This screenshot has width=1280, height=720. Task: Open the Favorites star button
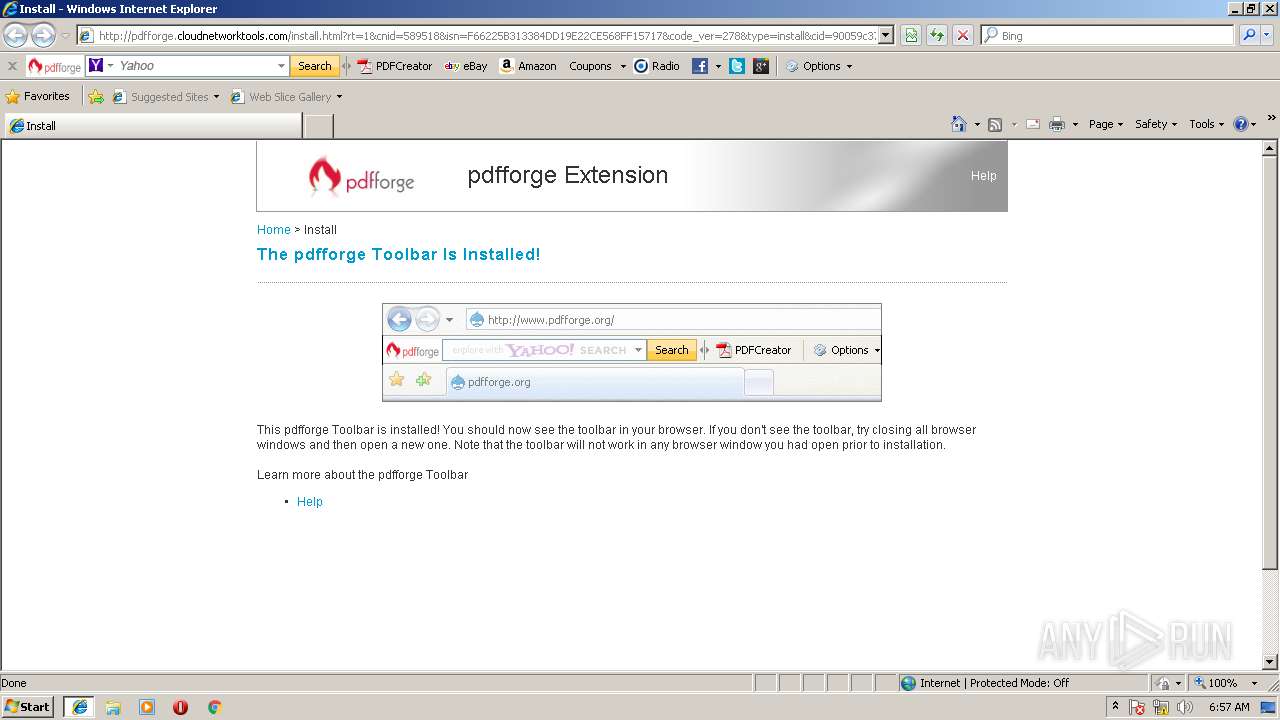(38, 97)
